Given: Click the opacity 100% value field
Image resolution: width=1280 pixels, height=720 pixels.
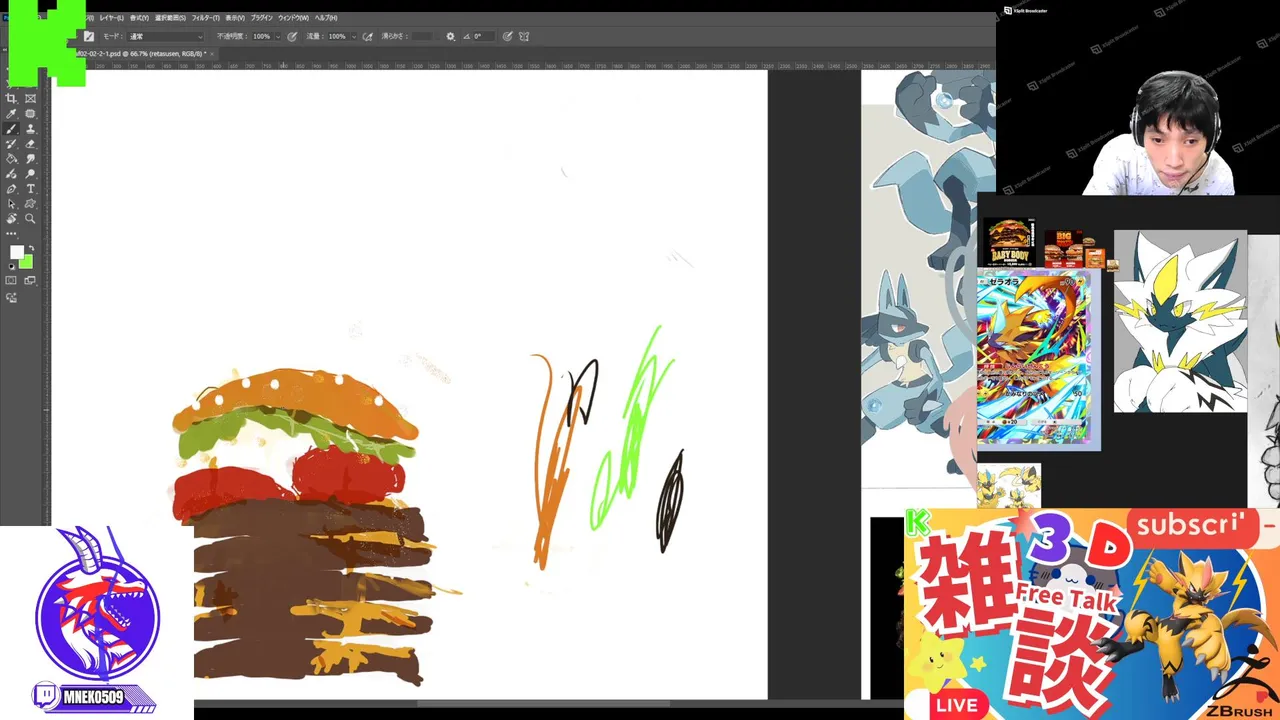Looking at the screenshot, I should click(261, 36).
